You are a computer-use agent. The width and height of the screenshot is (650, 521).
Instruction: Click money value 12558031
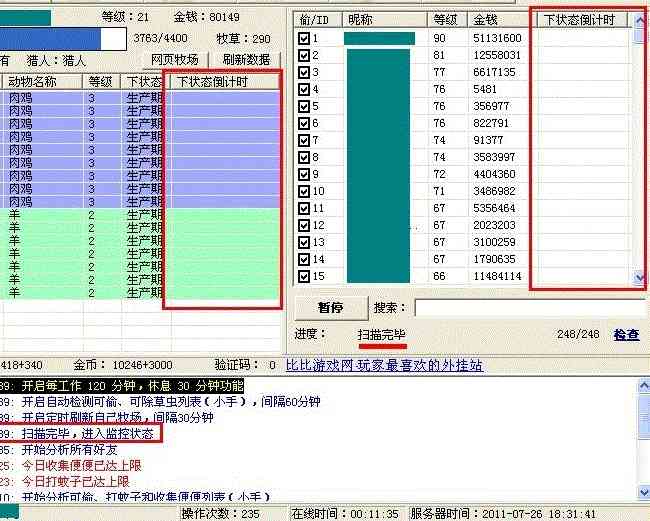[497, 55]
